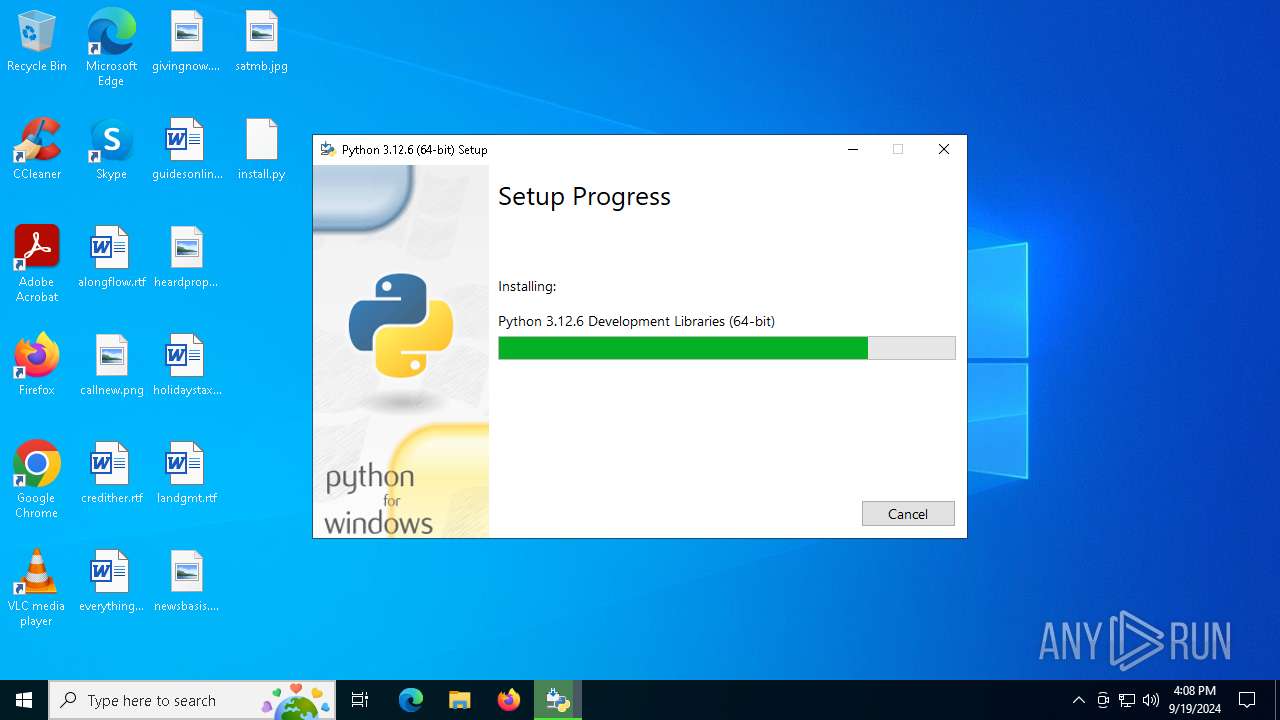Click the taskbar search box

click(x=192, y=700)
